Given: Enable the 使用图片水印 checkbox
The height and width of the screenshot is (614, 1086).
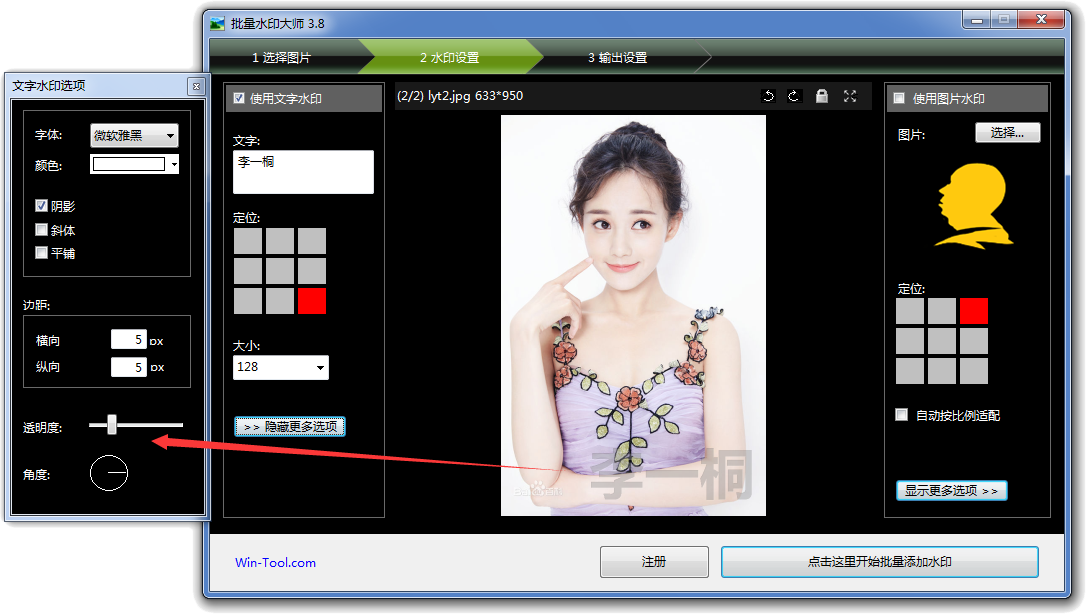Looking at the screenshot, I should (899, 98).
